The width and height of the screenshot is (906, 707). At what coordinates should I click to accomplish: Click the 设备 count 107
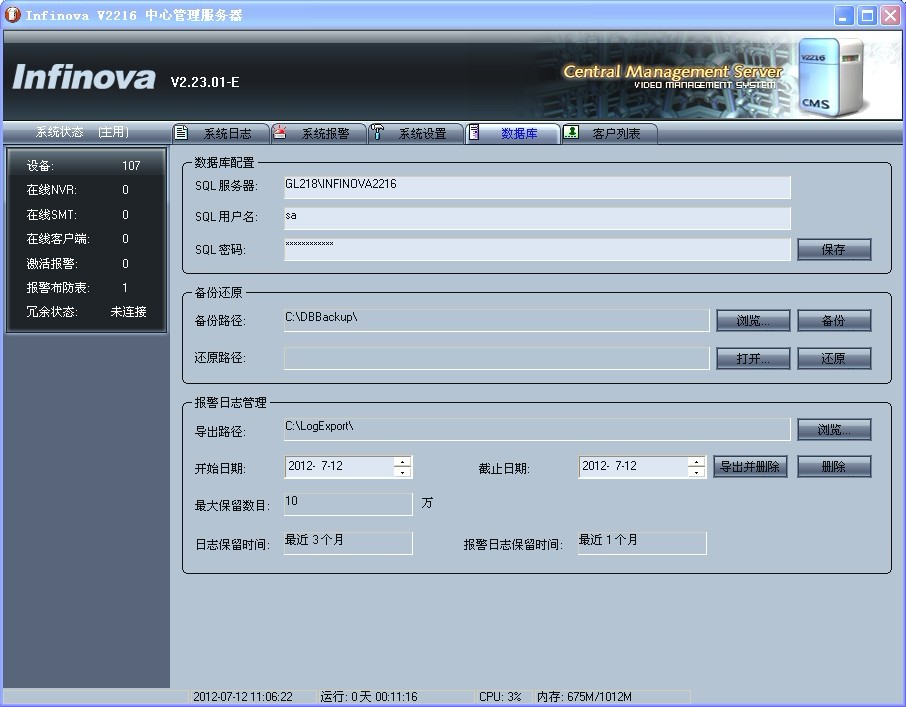(x=131, y=166)
